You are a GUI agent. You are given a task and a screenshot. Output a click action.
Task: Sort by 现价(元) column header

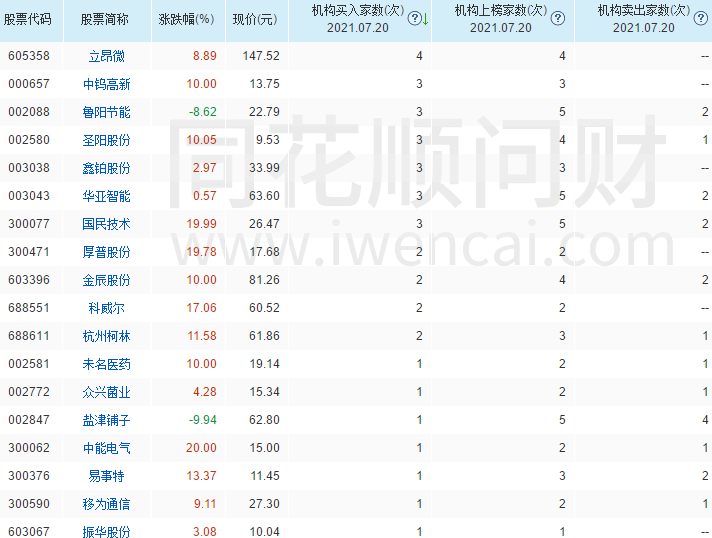pyautogui.click(x=255, y=20)
